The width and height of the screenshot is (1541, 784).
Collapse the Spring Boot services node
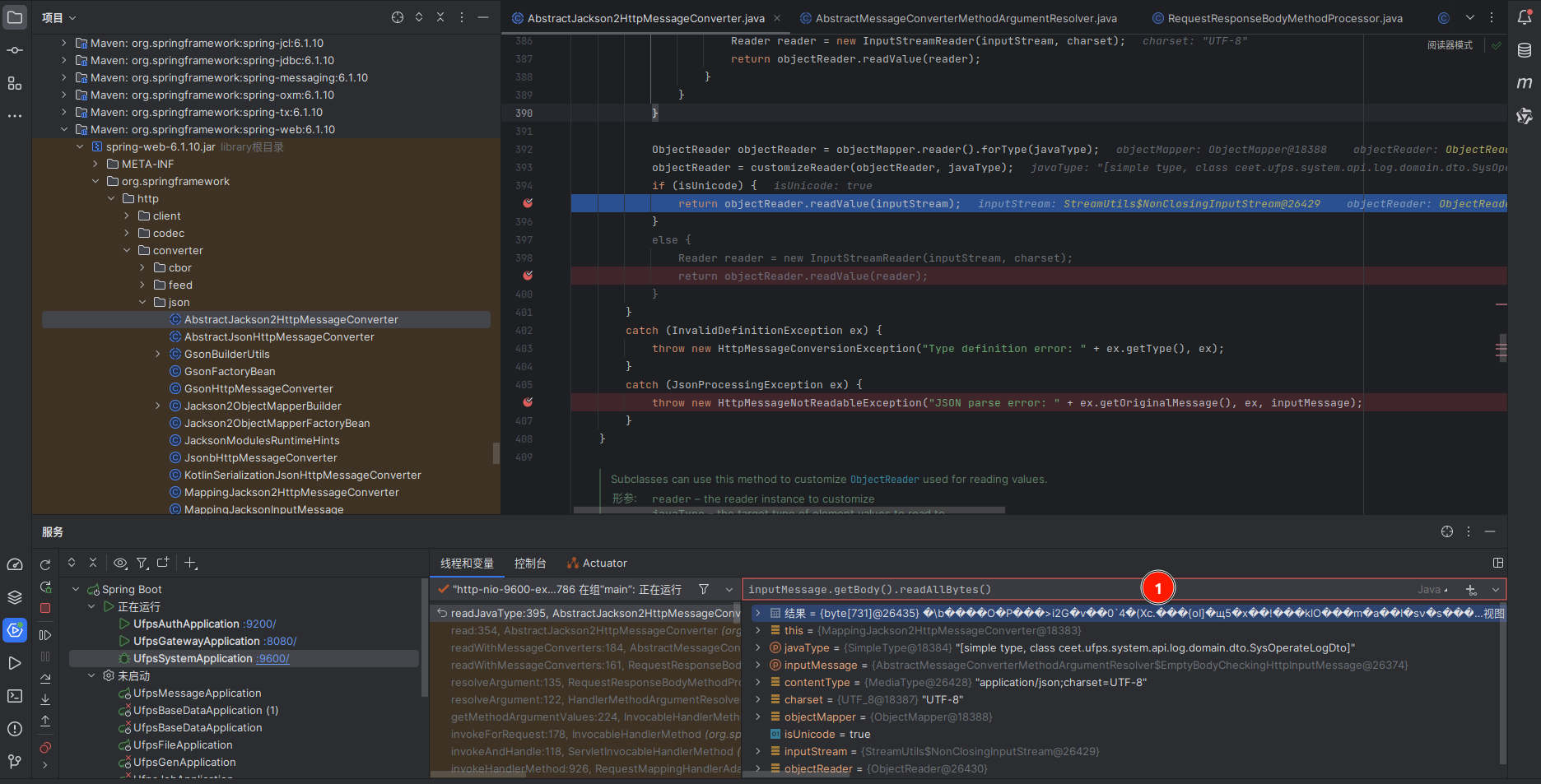pos(76,589)
